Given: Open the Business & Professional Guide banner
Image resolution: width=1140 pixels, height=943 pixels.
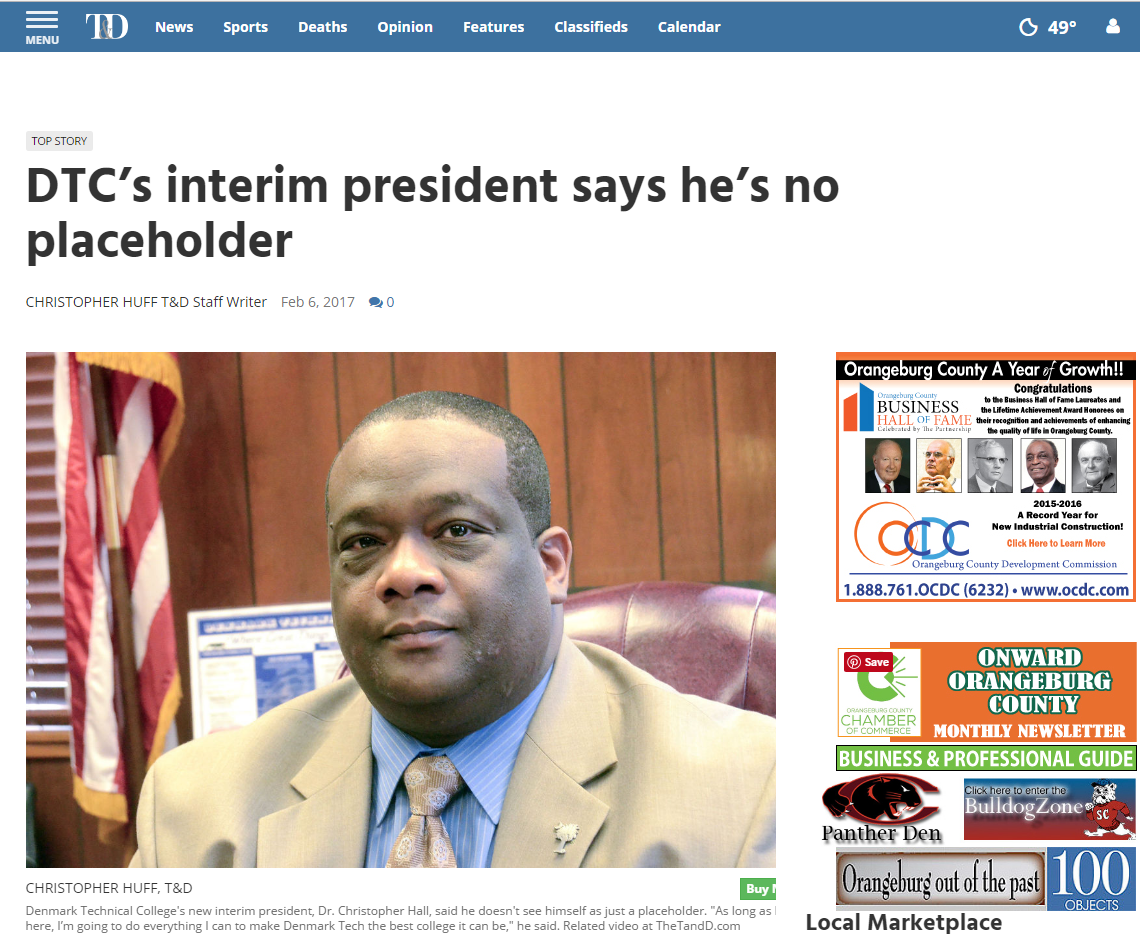Looking at the screenshot, I should click(986, 758).
